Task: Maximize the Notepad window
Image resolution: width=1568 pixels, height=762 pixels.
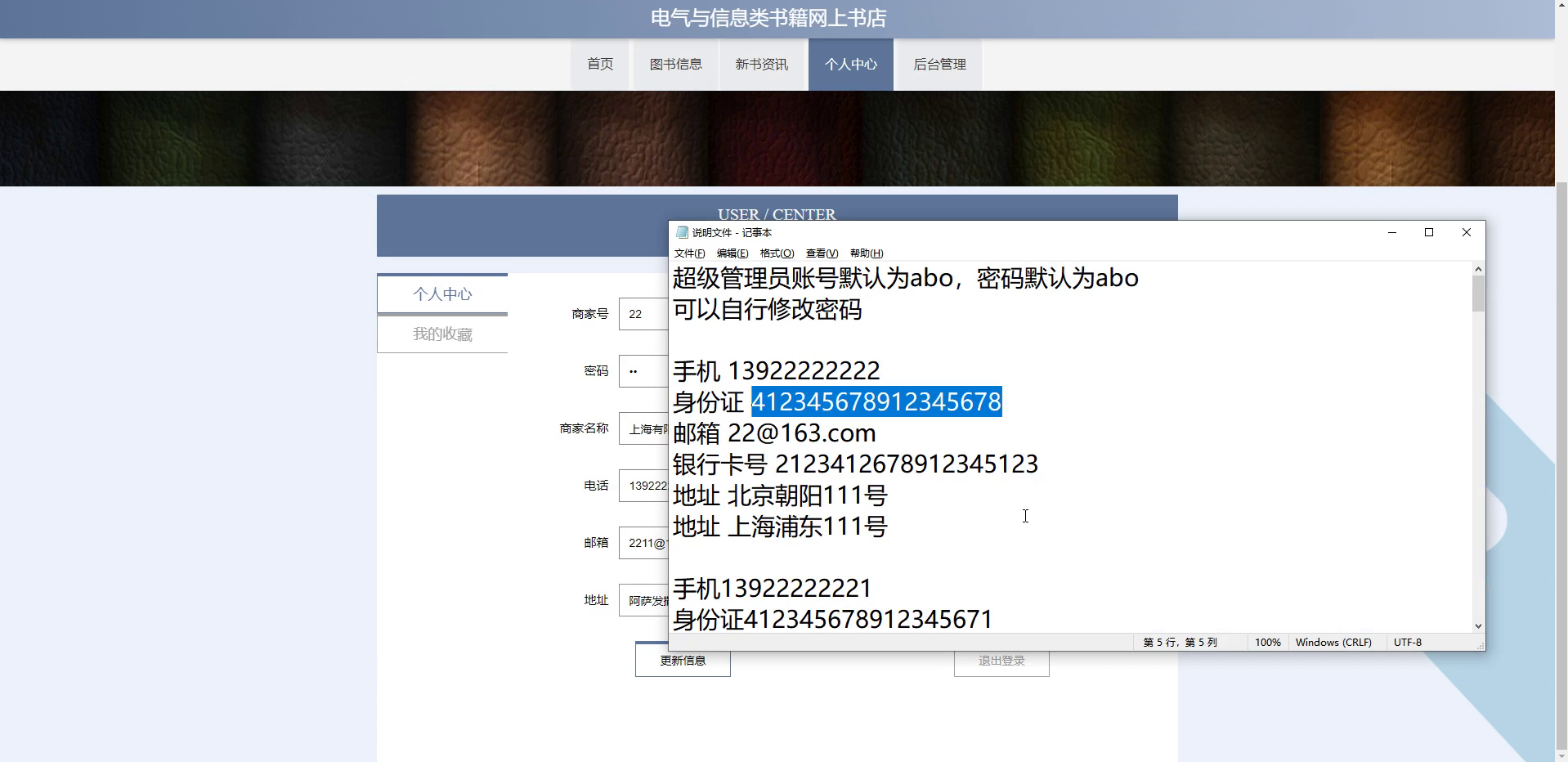Action: (x=1429, y=232)
